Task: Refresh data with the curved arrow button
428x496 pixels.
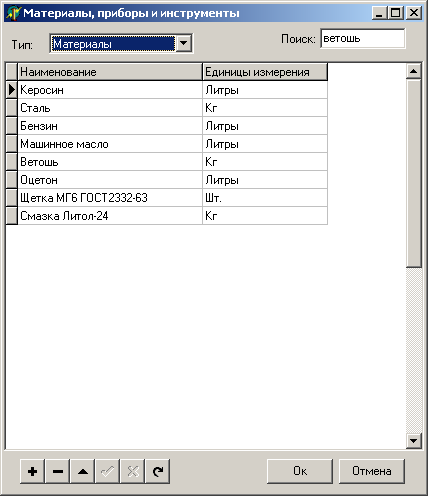Action: (158, 471)
